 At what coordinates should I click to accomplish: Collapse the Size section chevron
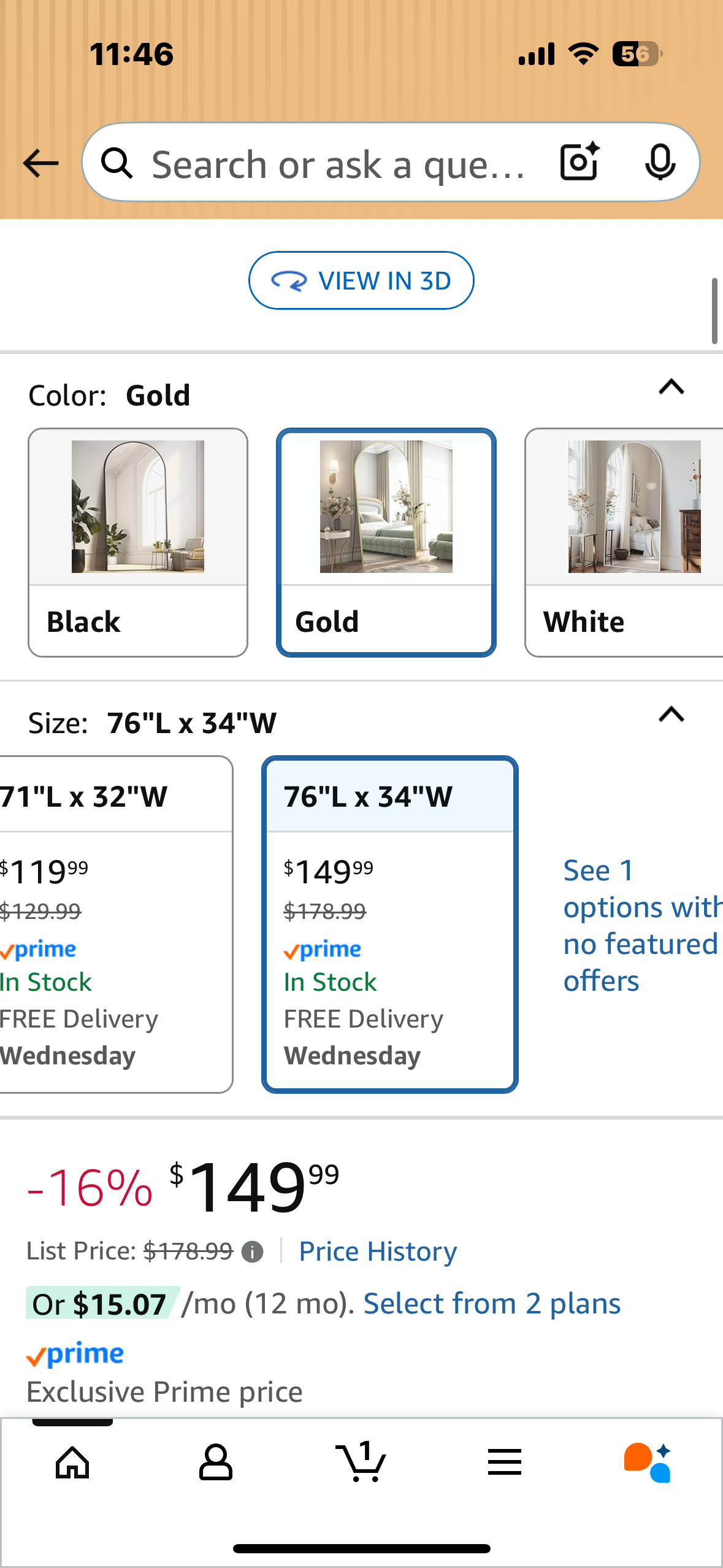tap(671, 715)
